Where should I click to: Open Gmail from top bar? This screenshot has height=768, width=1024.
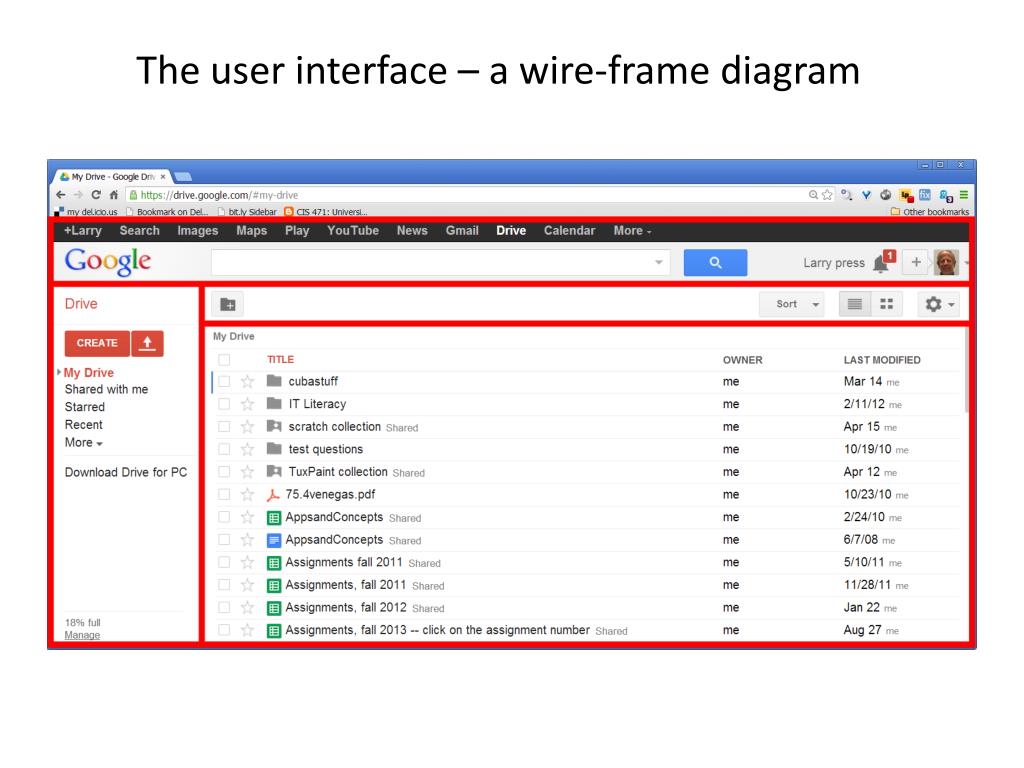[462, 231]
